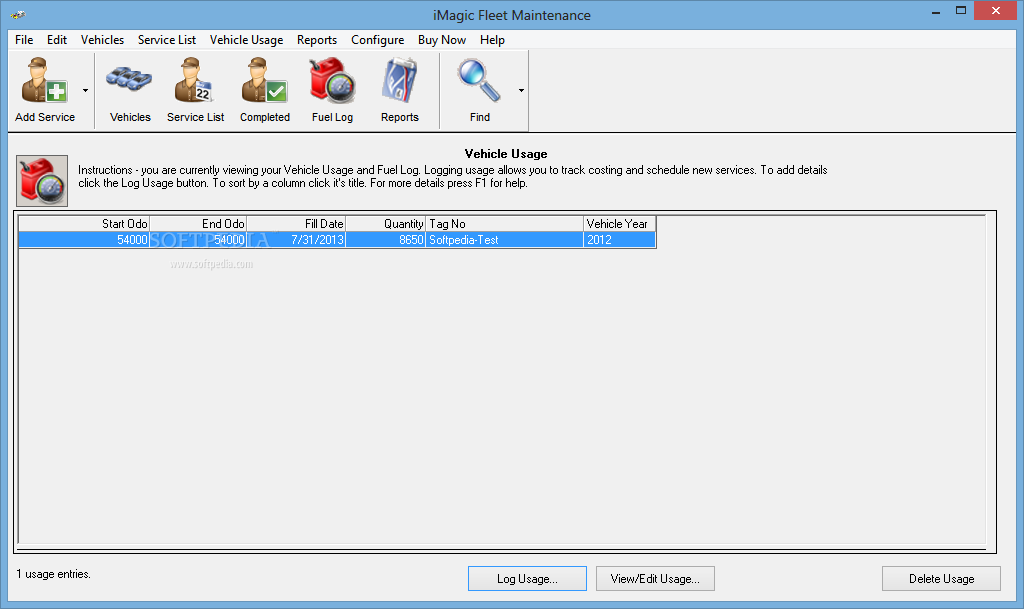The width and height of the screenshot is (1024, 609).
Task: Minimize the iMagic Fleet Maintenance window
Action: (936, 12)
